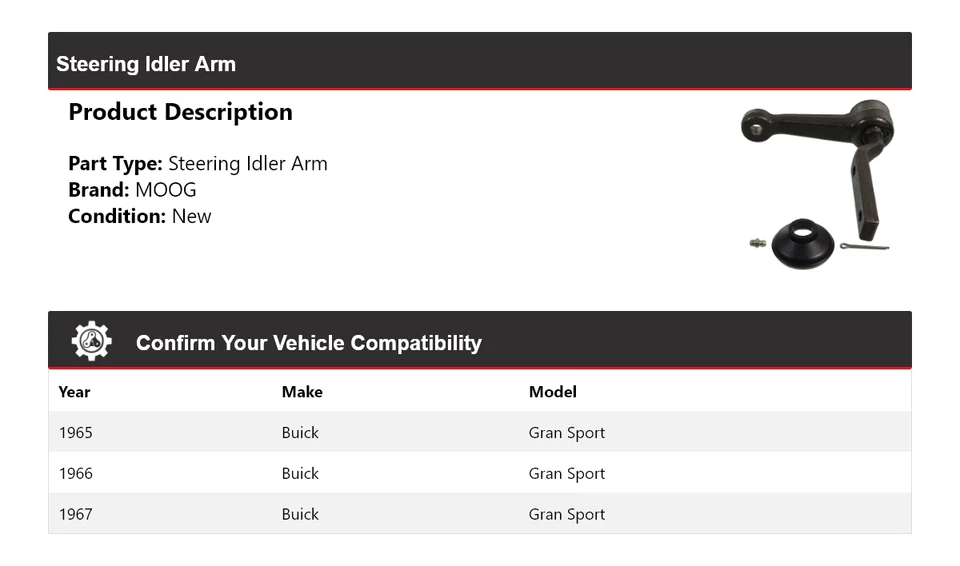Click the black rubber dust boot image
This screenshot has height=566, width=960.
tap(802, 243)
